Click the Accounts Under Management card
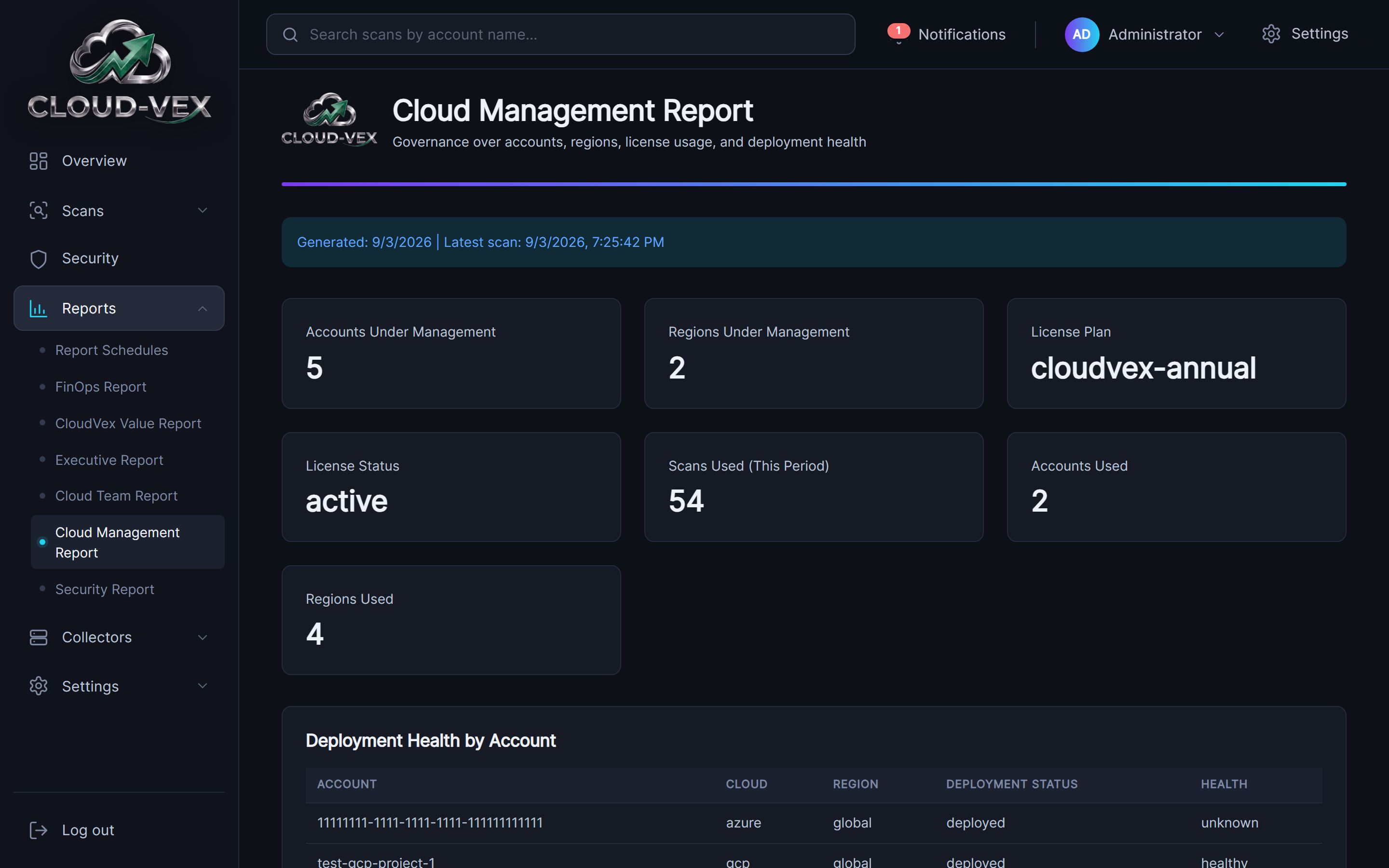 (451, 353)
